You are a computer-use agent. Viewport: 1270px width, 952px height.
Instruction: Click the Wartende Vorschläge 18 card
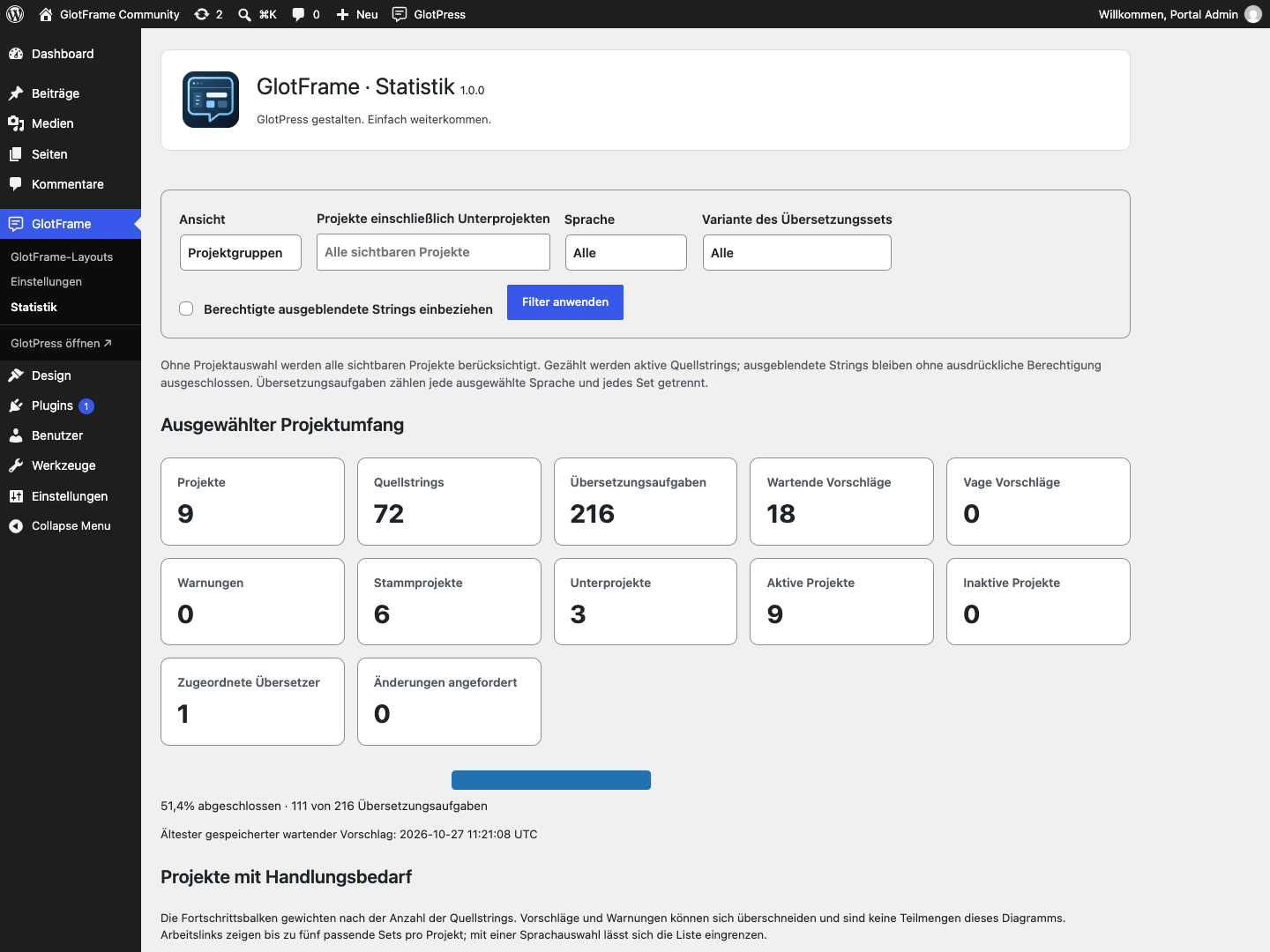842,502
